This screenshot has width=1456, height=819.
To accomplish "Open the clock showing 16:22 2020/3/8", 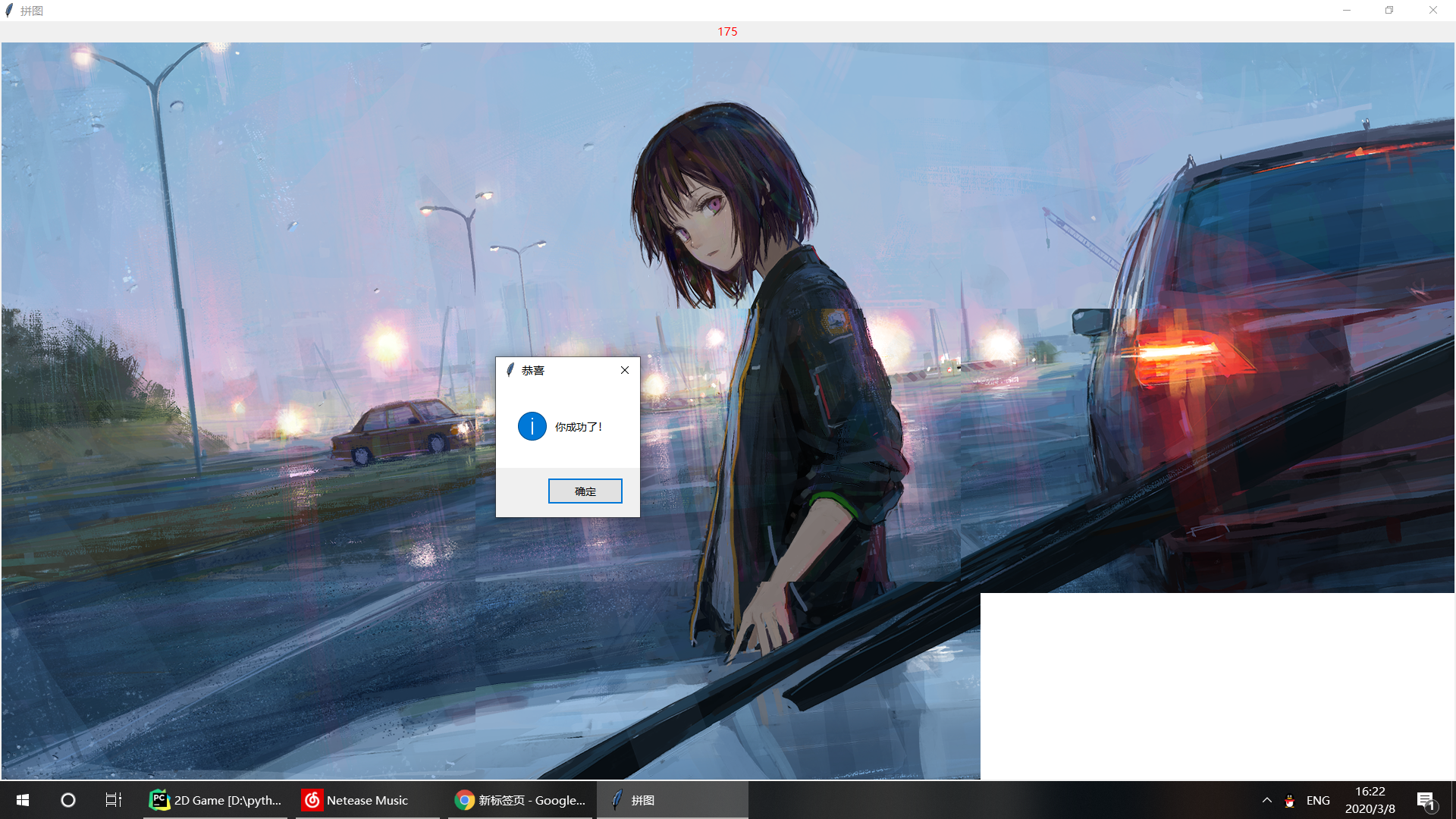I will (x=1370, y=800).
